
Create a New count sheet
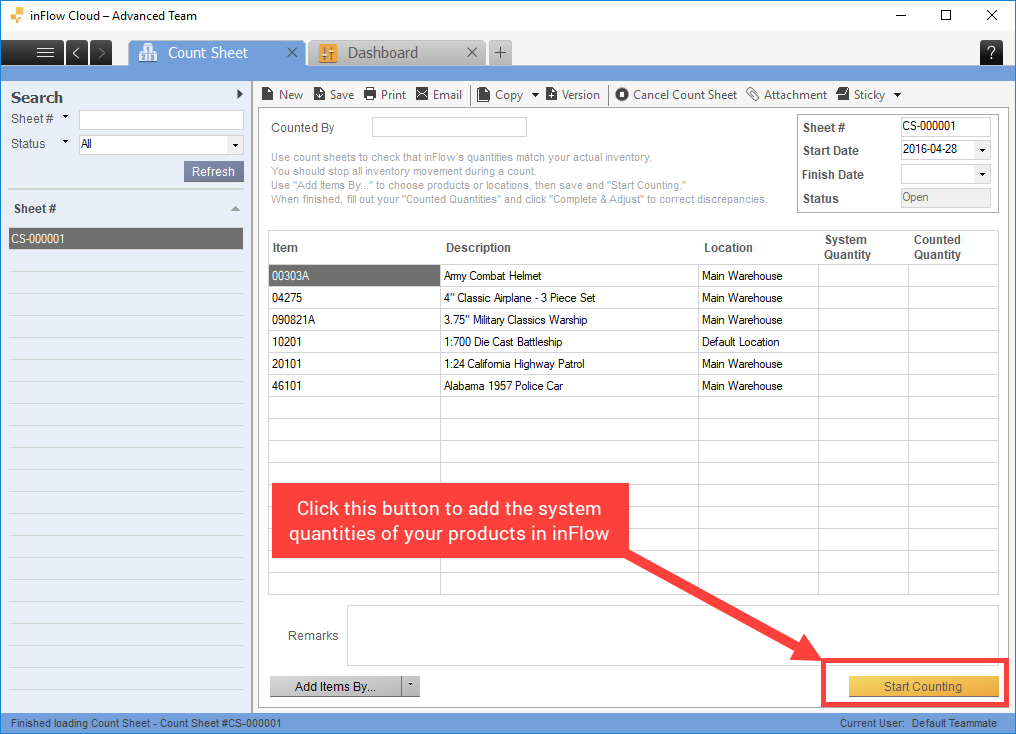(x=283, y=95)
